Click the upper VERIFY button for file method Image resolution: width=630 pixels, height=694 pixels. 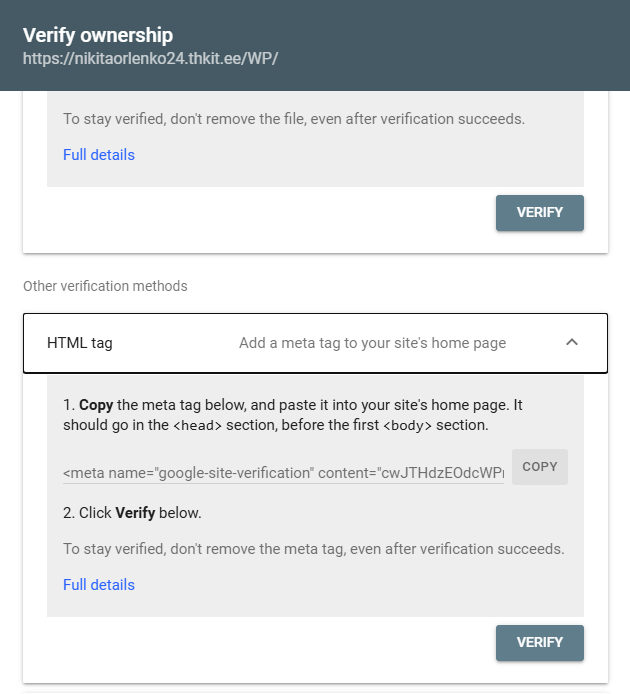pos(539,212)
